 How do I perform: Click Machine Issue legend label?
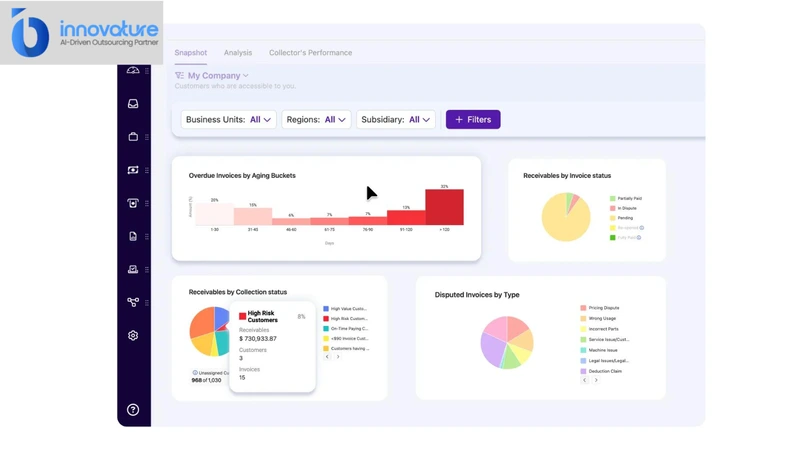tap(603, 350)
